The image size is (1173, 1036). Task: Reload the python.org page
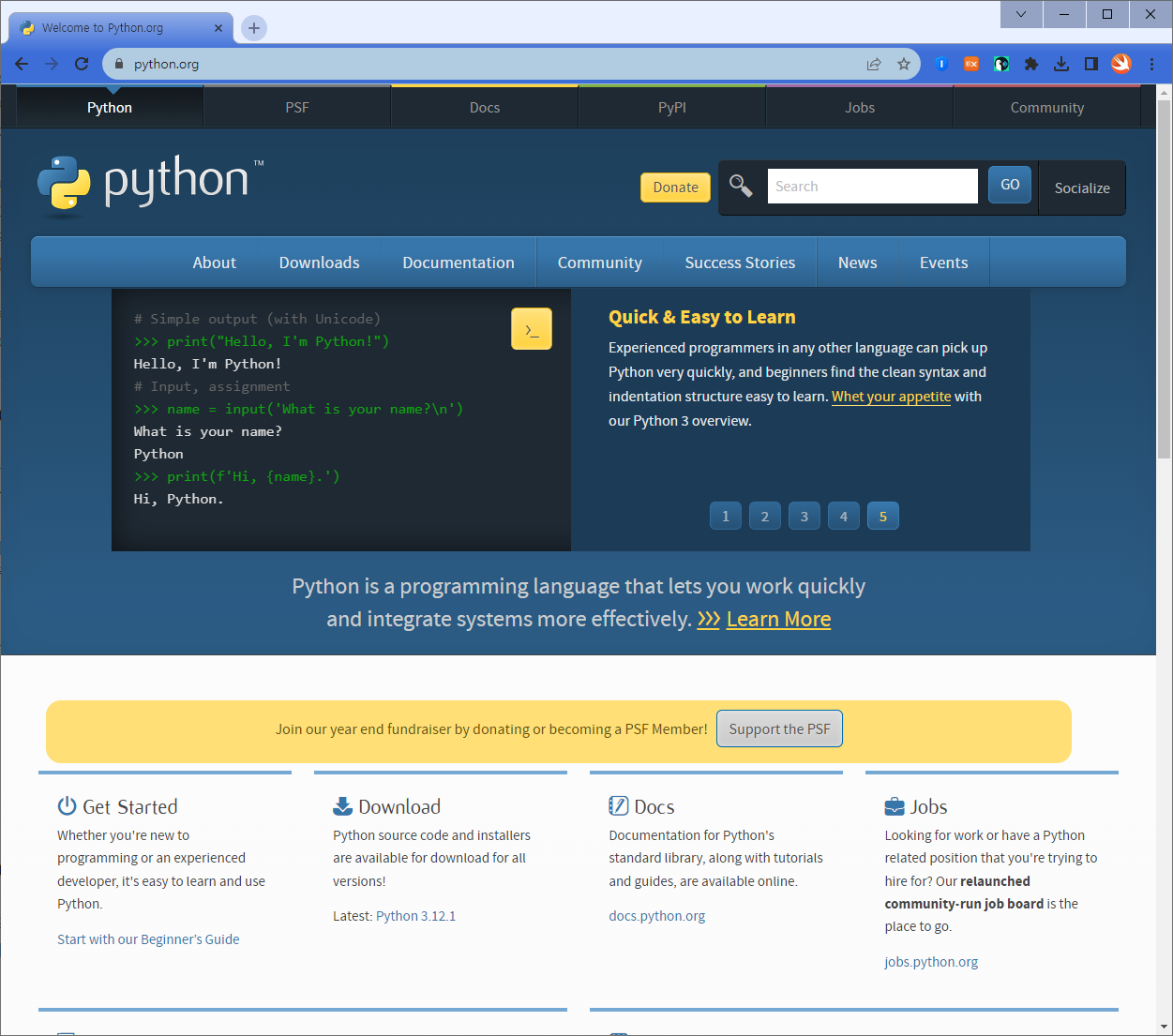pos(82,64)
